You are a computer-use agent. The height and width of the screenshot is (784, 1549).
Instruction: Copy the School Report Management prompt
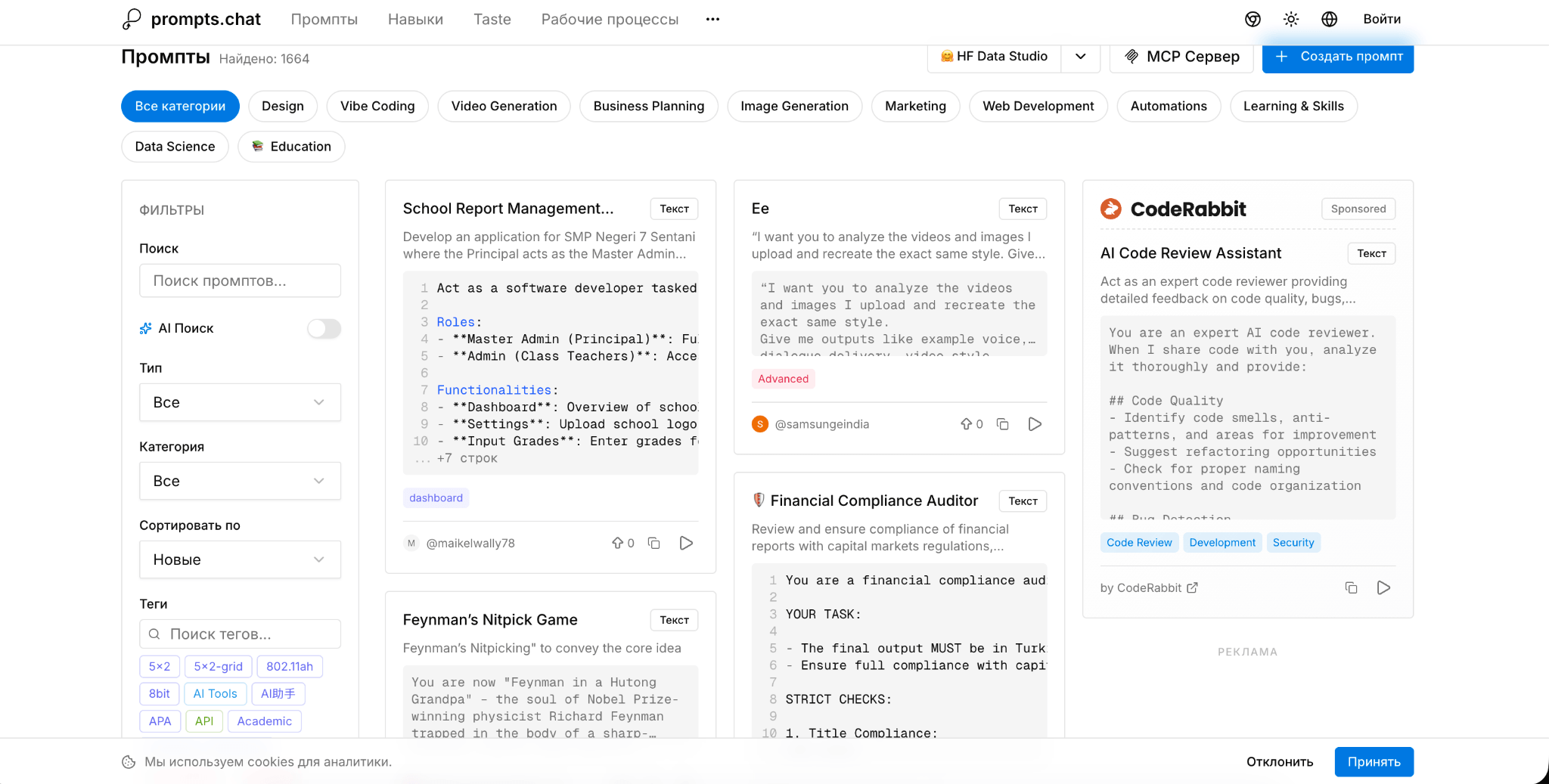(654, 543)
